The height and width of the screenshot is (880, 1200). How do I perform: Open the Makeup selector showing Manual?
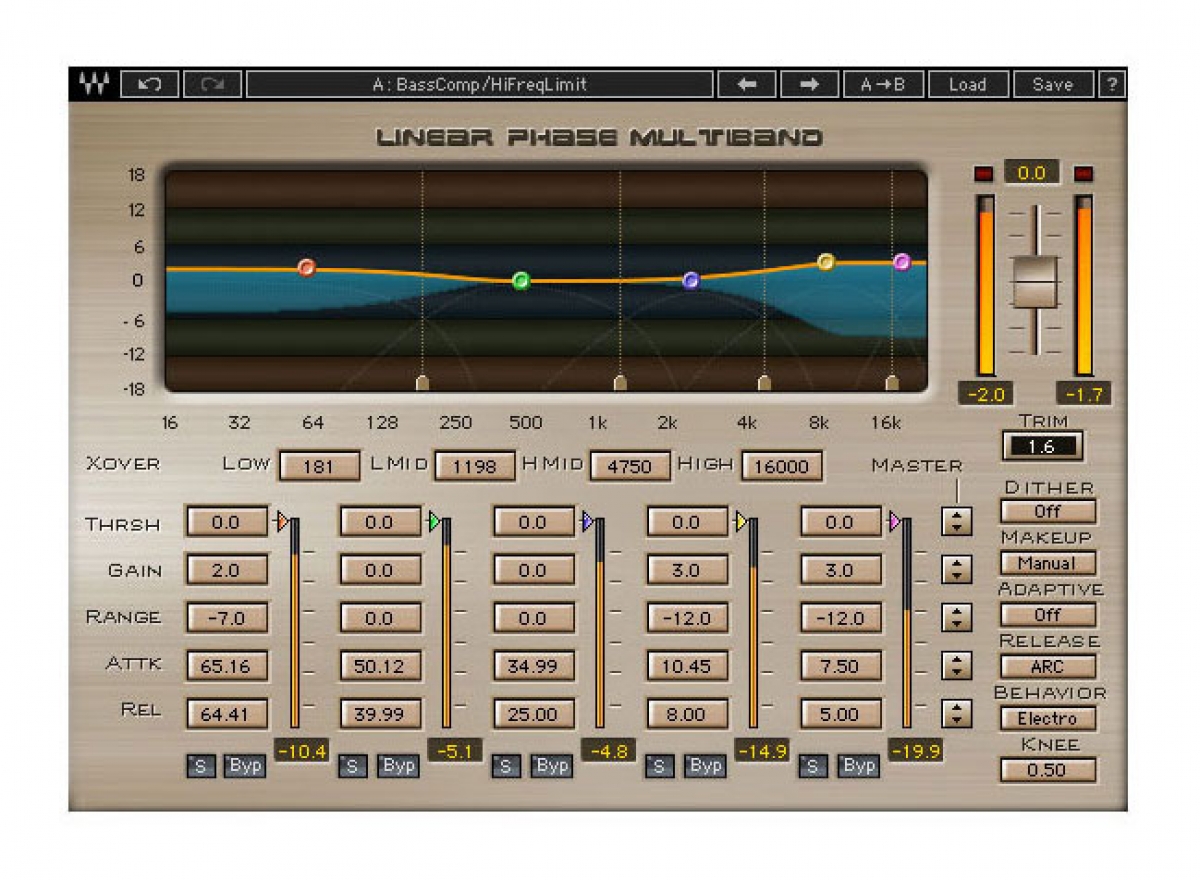[1048, 563]
